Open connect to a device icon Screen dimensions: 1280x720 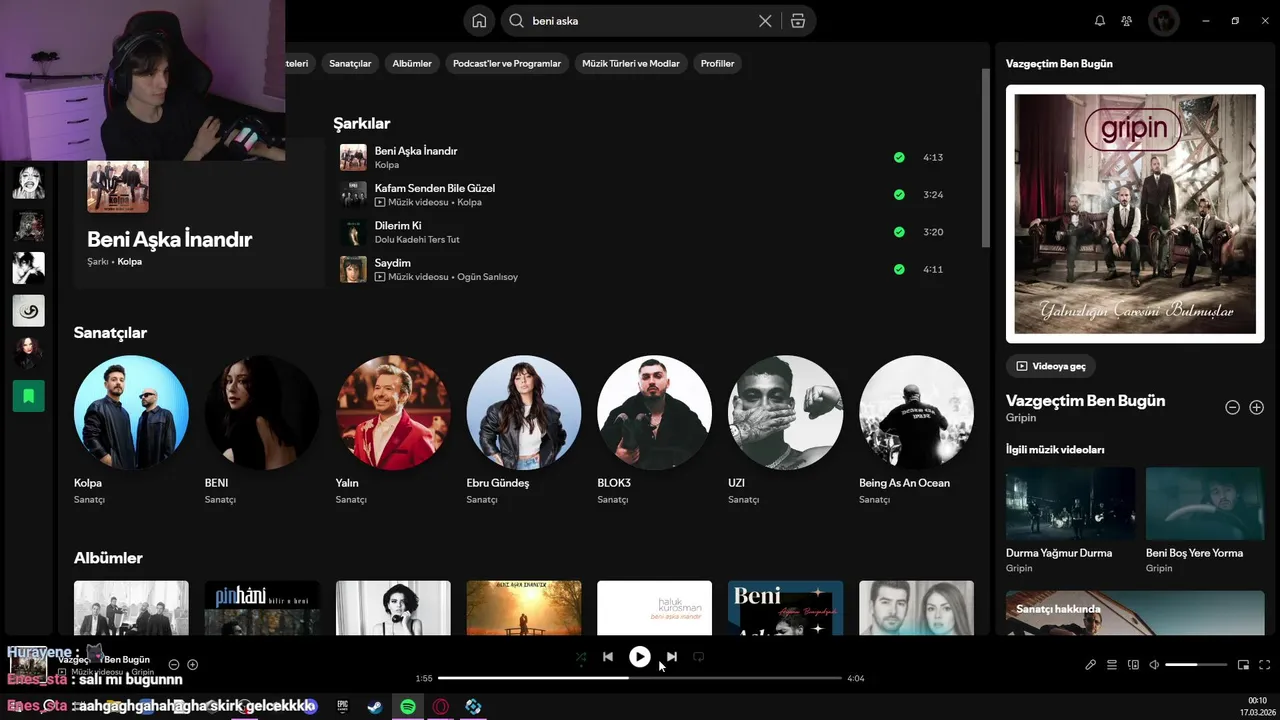(x=1133, y=665)
